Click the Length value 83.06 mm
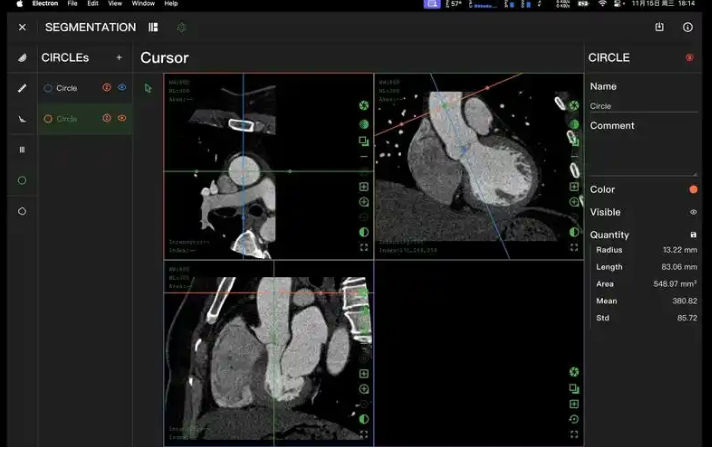This screenshot has width=712, height=450. pos(679,267)
